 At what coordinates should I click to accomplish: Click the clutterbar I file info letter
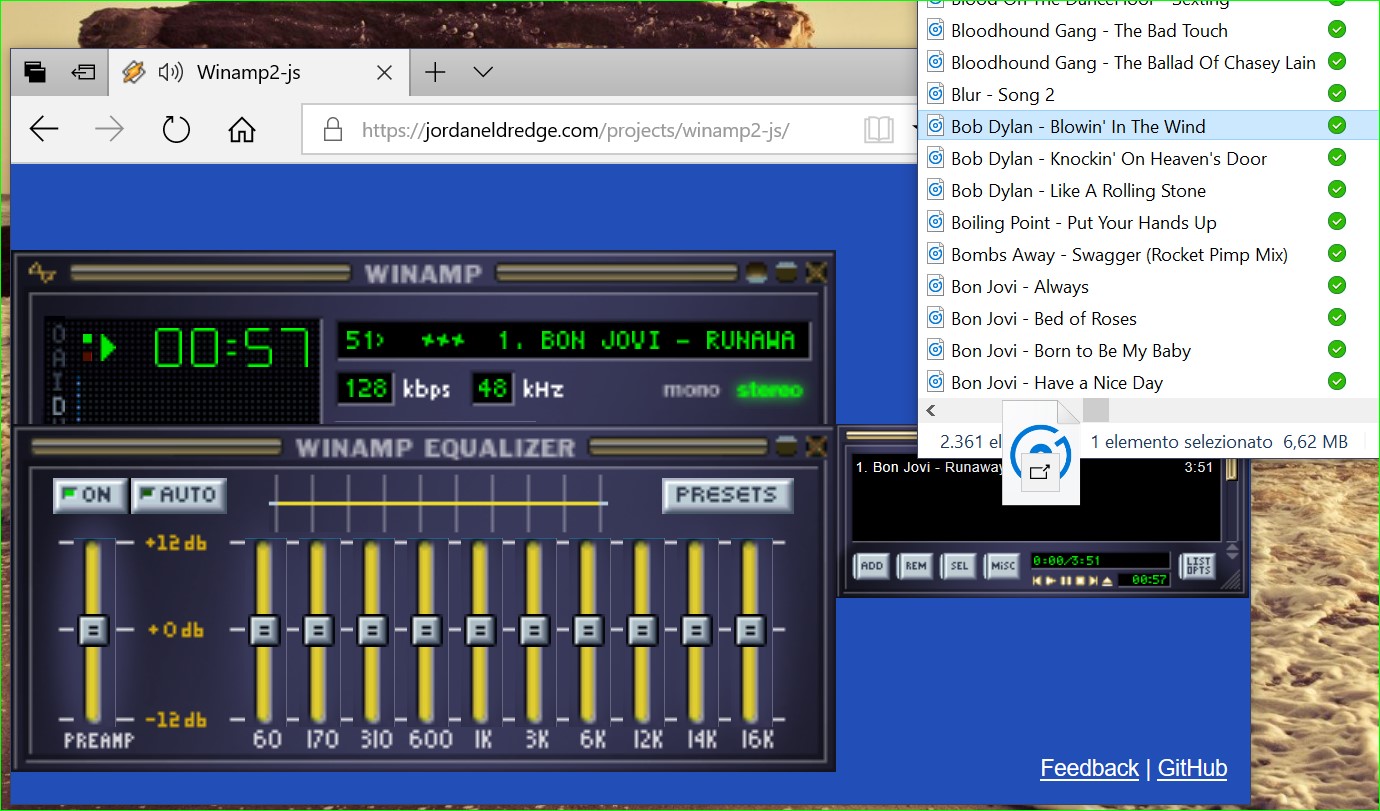[x=59, y=381]
